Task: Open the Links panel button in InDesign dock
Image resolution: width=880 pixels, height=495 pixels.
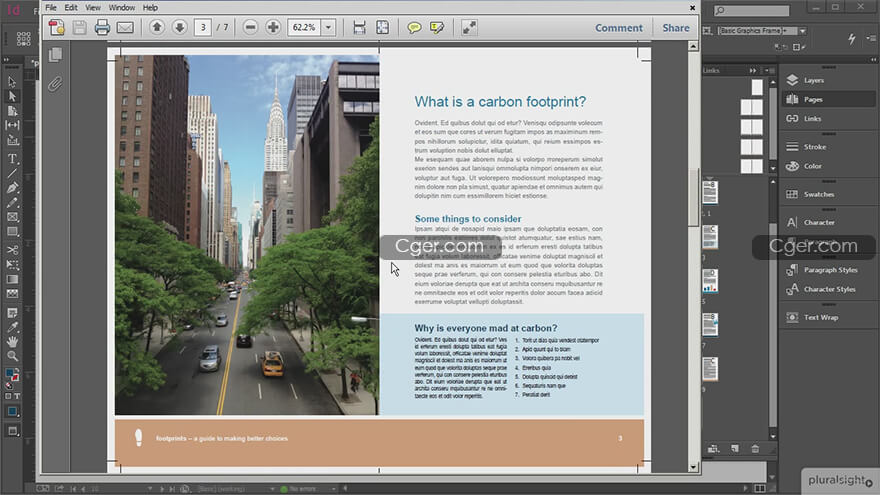Action: coord(828,118)
